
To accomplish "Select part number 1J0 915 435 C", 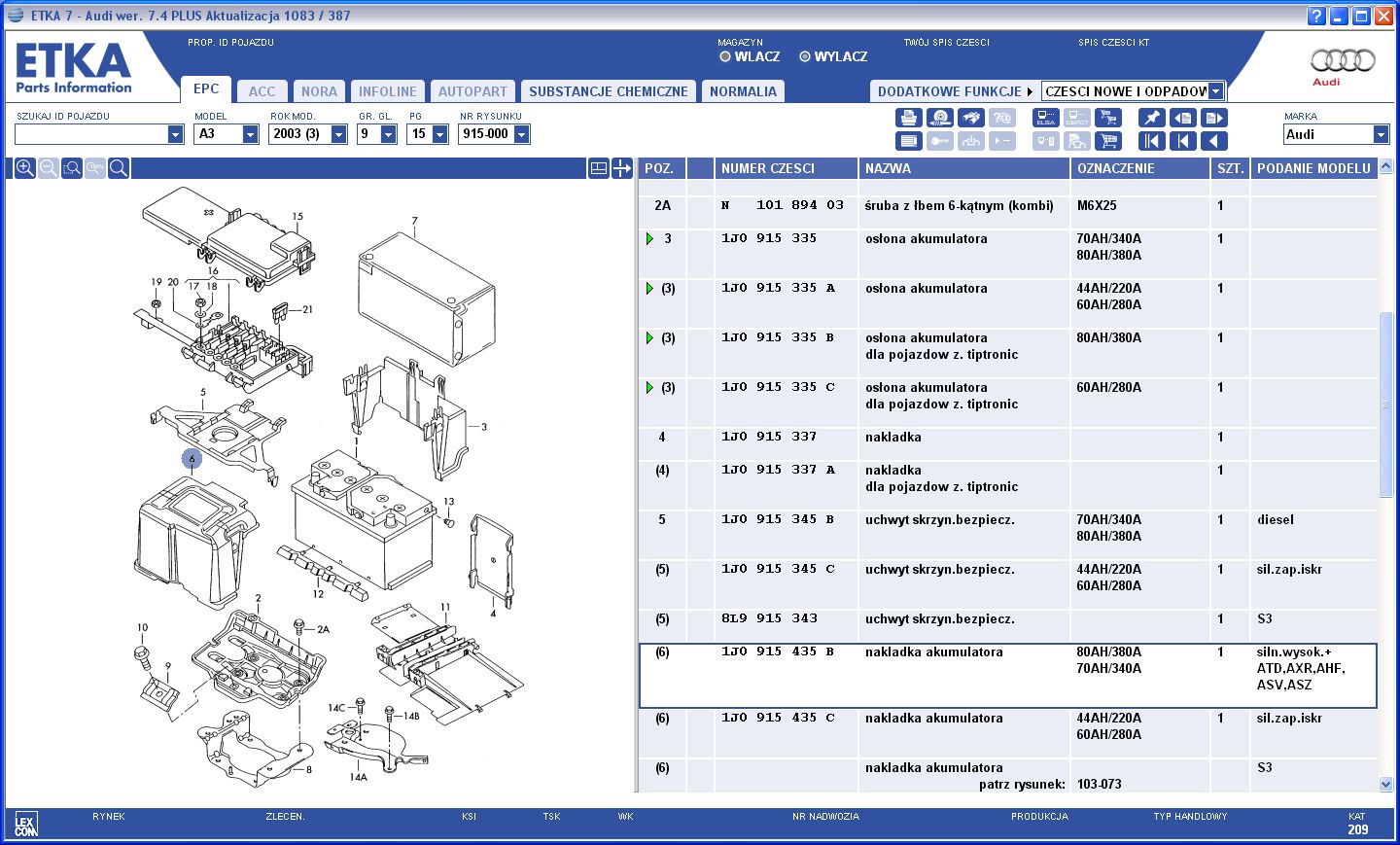I will [778, 718].
